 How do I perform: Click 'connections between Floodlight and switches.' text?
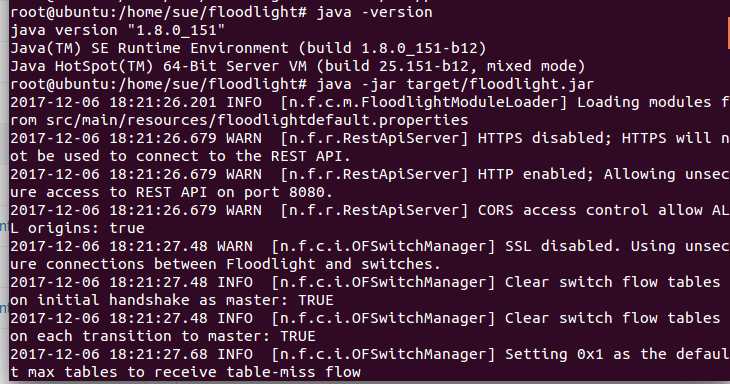tap(243, 264)
